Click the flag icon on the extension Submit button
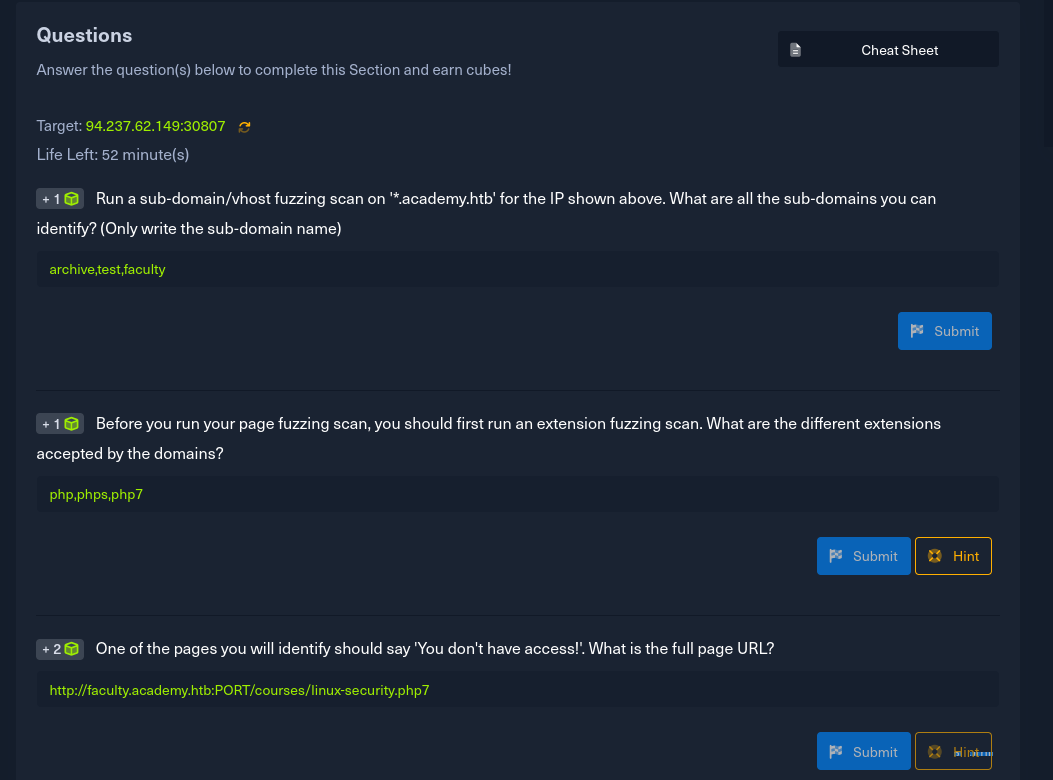This screenshot has height=780, width=1053. (x=836, y=556)
